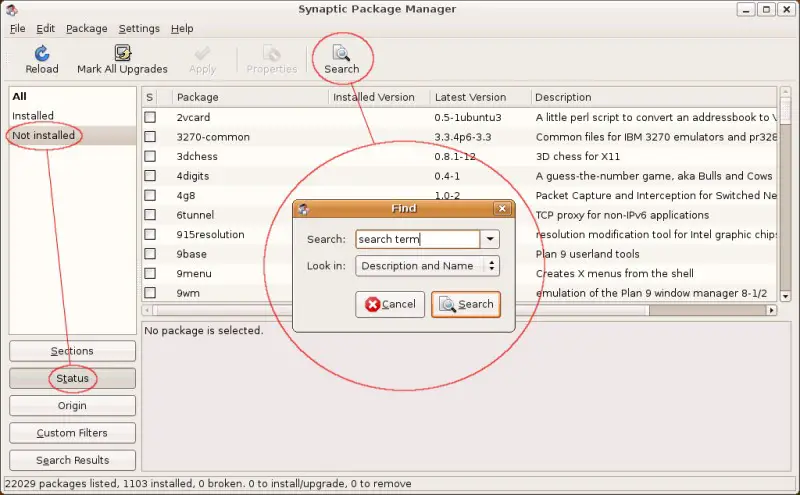The image size is (800, 495).
Task: Switch to the Origin filter view
Action: [72, 406]
